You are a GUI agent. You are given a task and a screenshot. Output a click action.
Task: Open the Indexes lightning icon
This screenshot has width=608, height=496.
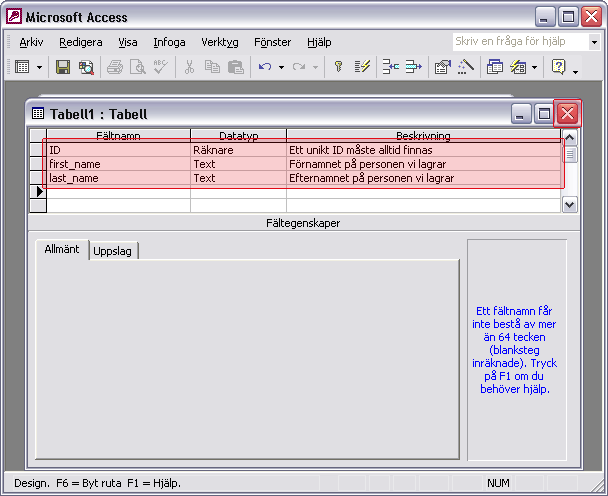[x=363, y=67]
